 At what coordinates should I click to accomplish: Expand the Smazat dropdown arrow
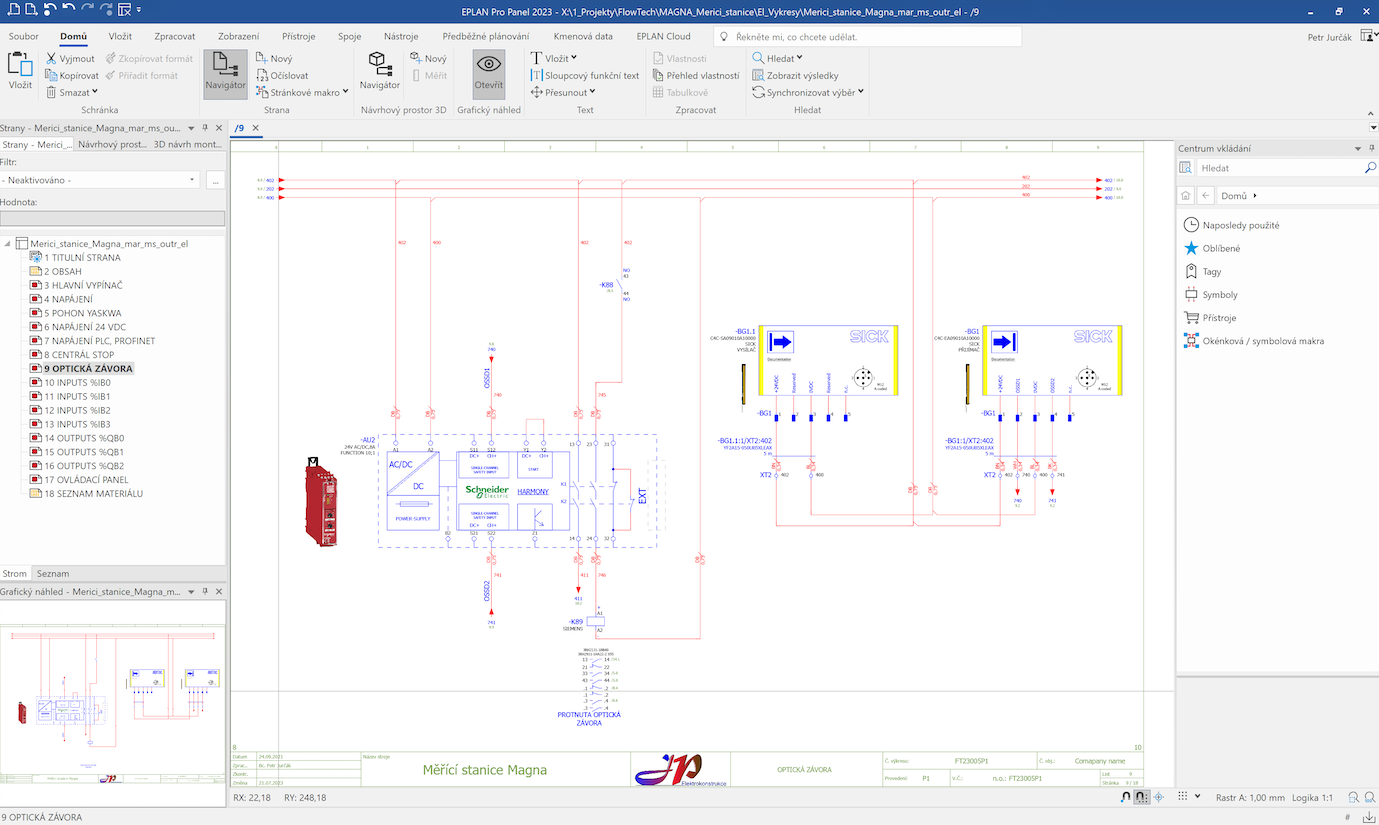[x=95, y=92]
